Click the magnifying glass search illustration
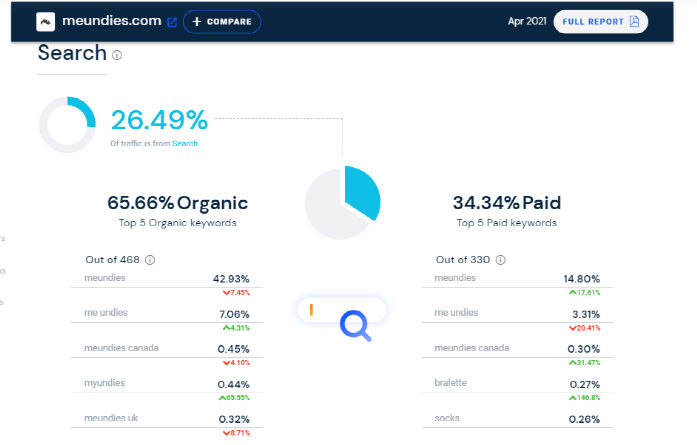The width and height of the screenshot is (697, 445). click(356, 325)
